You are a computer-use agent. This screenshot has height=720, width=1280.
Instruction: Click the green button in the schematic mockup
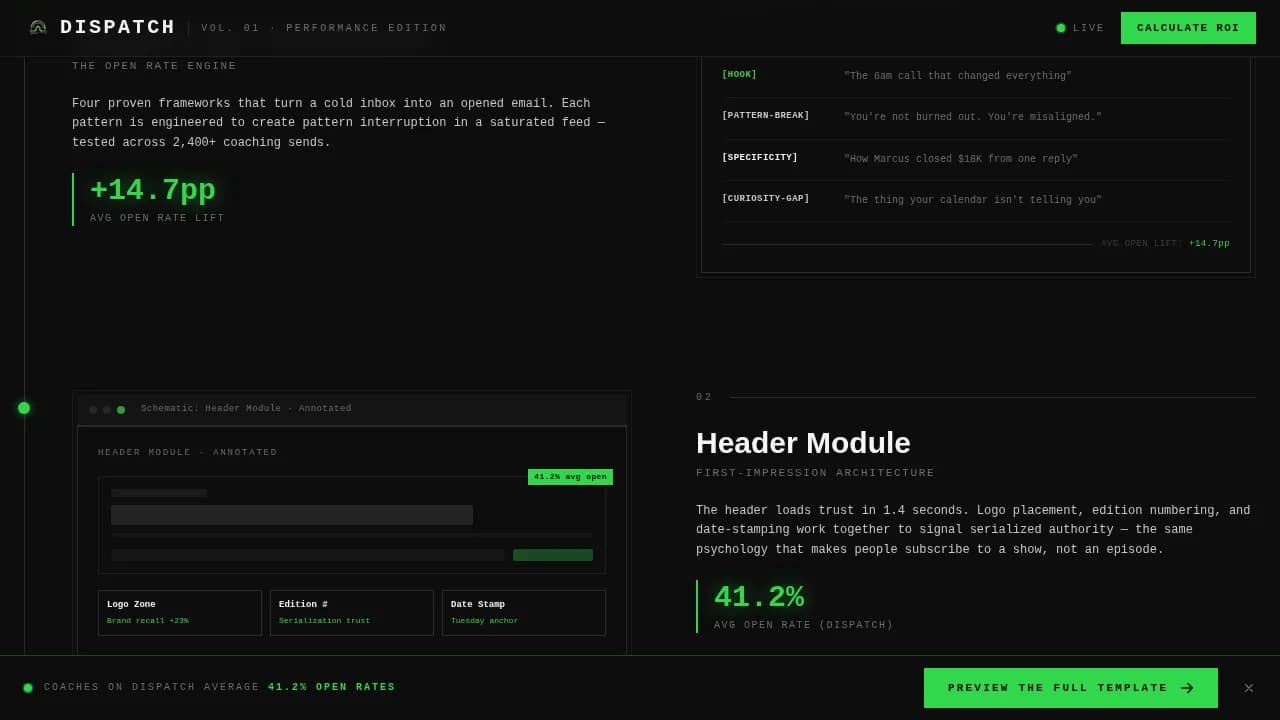tap(553, 555)
